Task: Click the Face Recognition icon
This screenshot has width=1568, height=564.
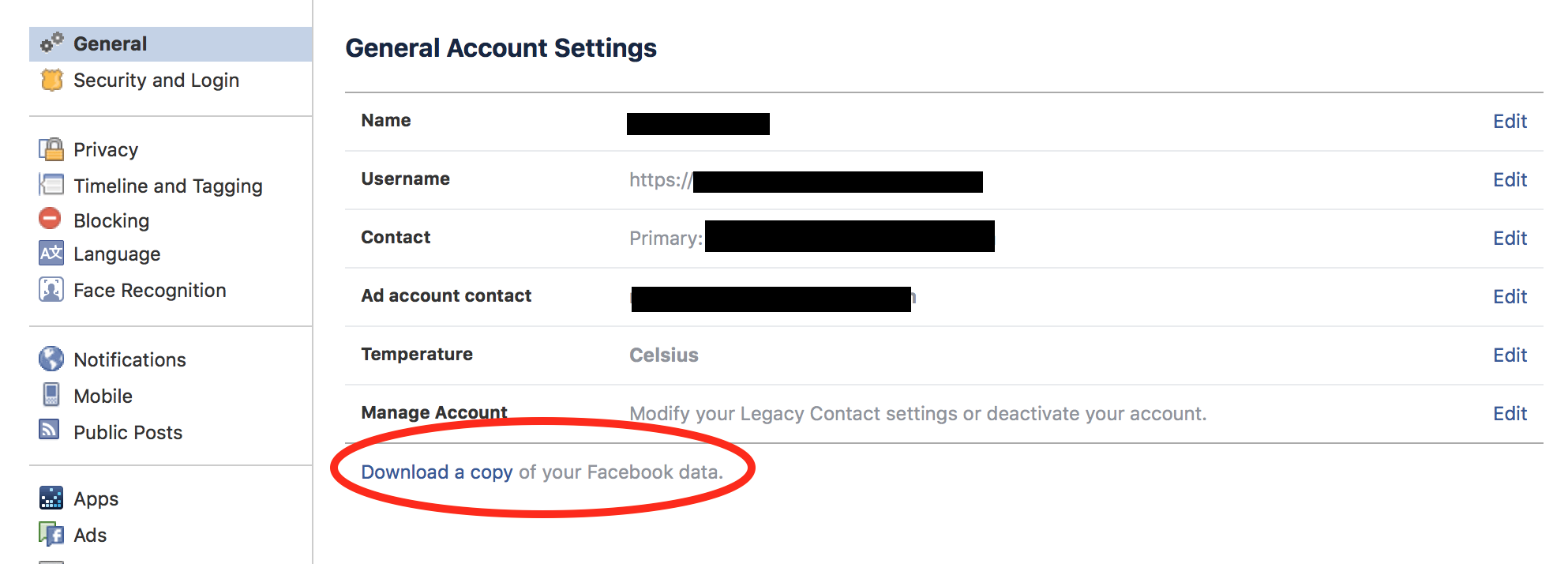Action: tap(51, 290)
